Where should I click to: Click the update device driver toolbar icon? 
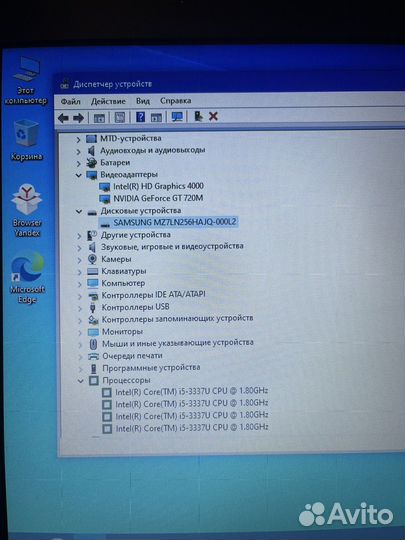pos(198,116)
